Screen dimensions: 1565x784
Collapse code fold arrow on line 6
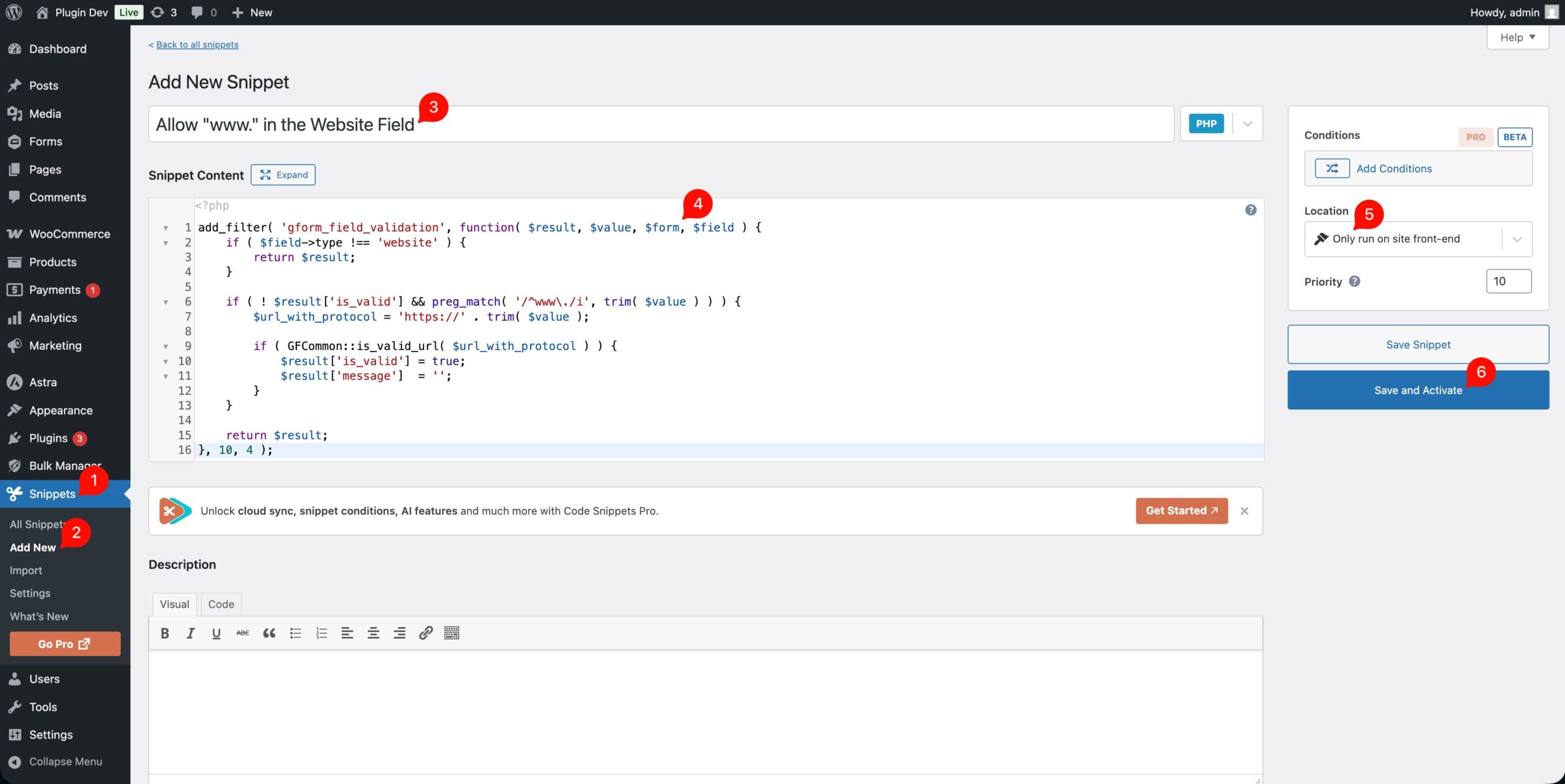[x=166, y=302]
